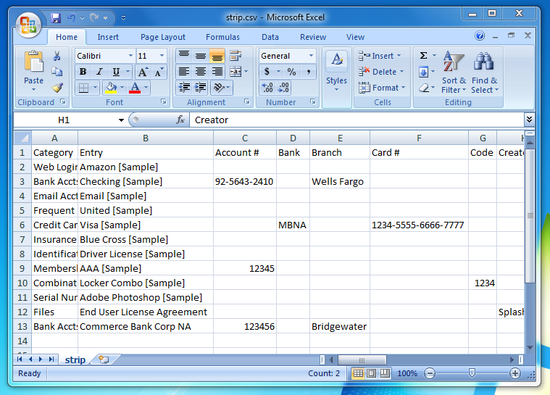
Task: Switch to Page Layout view
Action: [371, 374]
